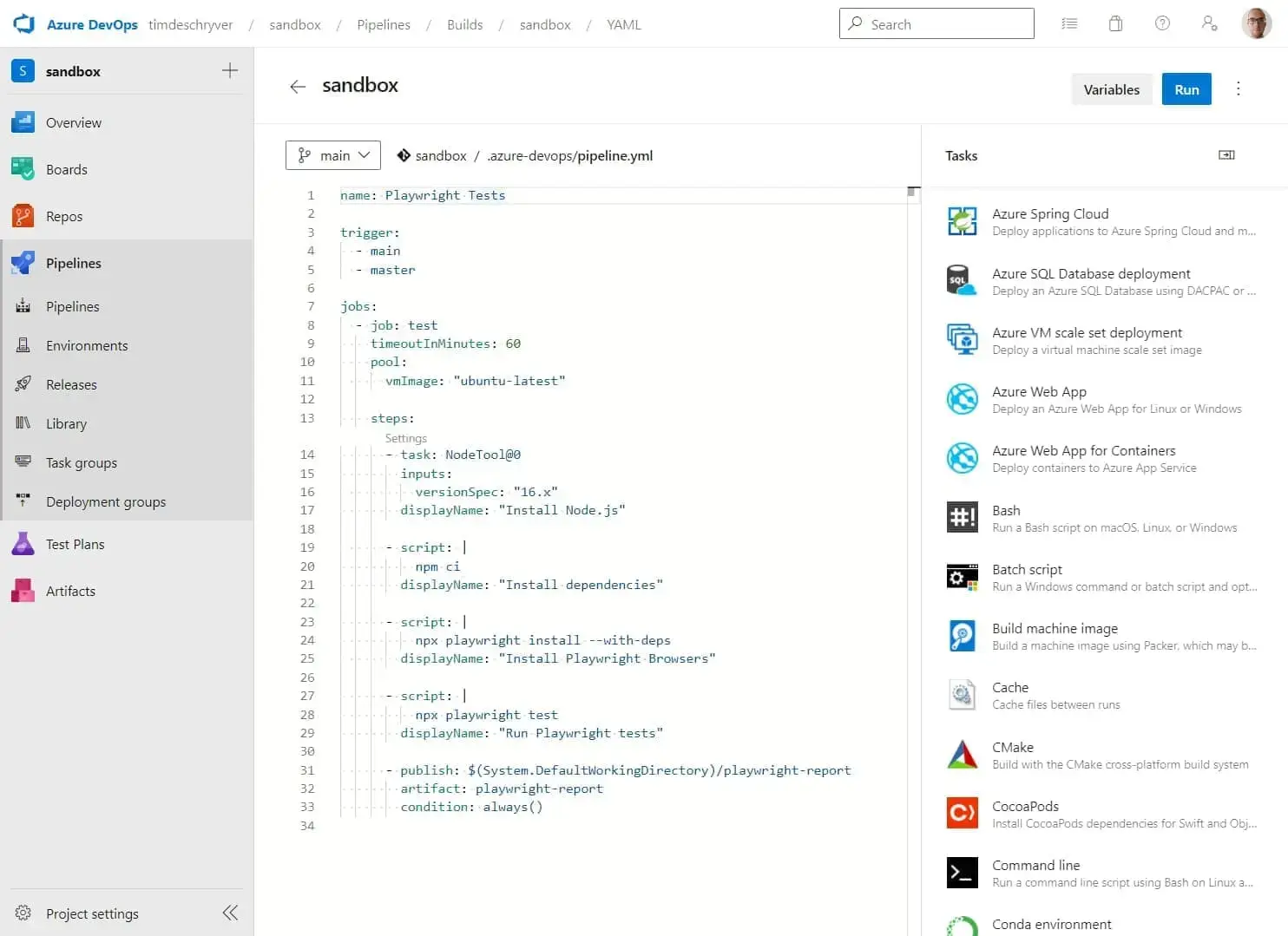The width and height of the screenshot is (1288, 936).
Task: Open Repos in the sidebar
Action: point(127,216)
